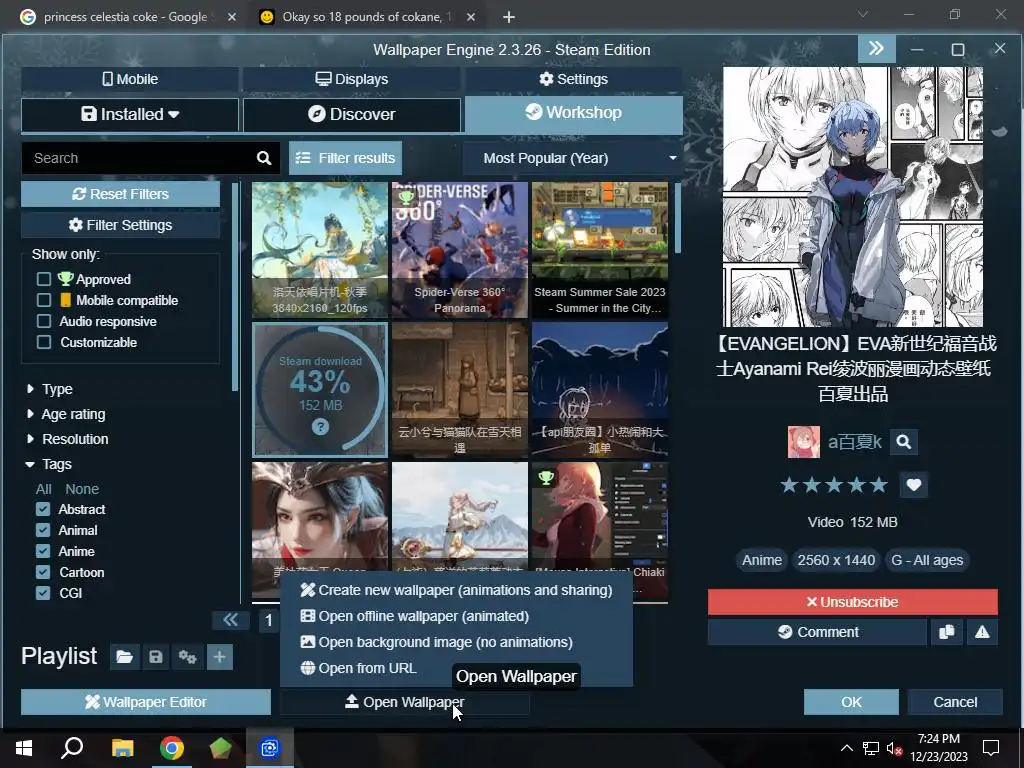Expand the Type filter section
This screenshot has height=768, width=1024.
50,389
